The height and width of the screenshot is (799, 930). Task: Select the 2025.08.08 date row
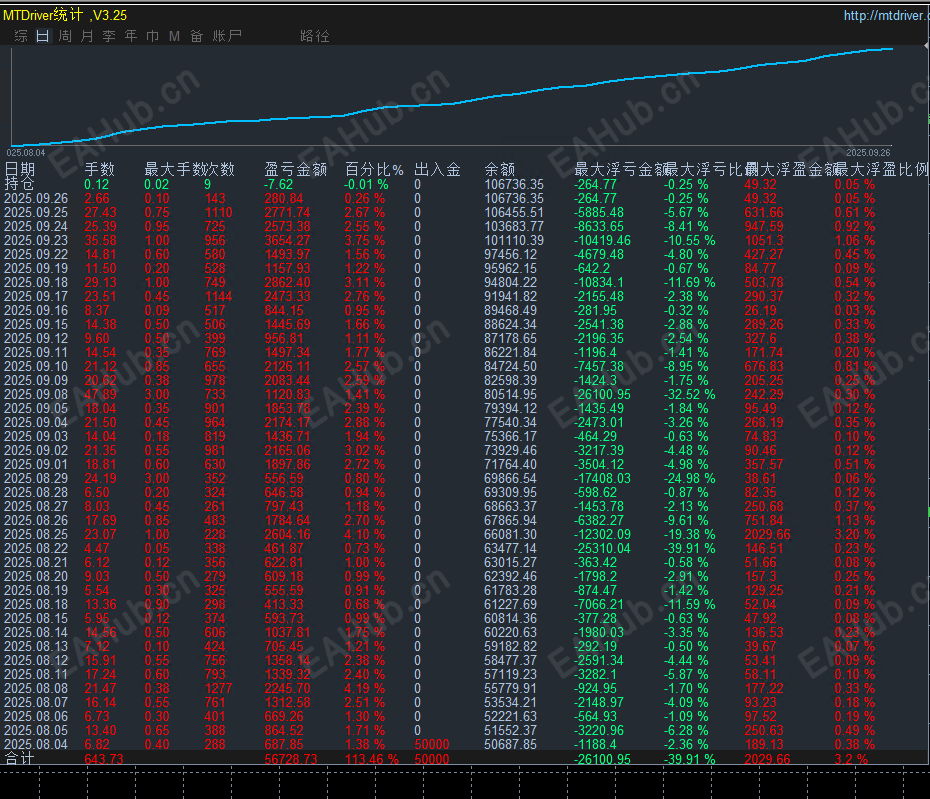36,688
